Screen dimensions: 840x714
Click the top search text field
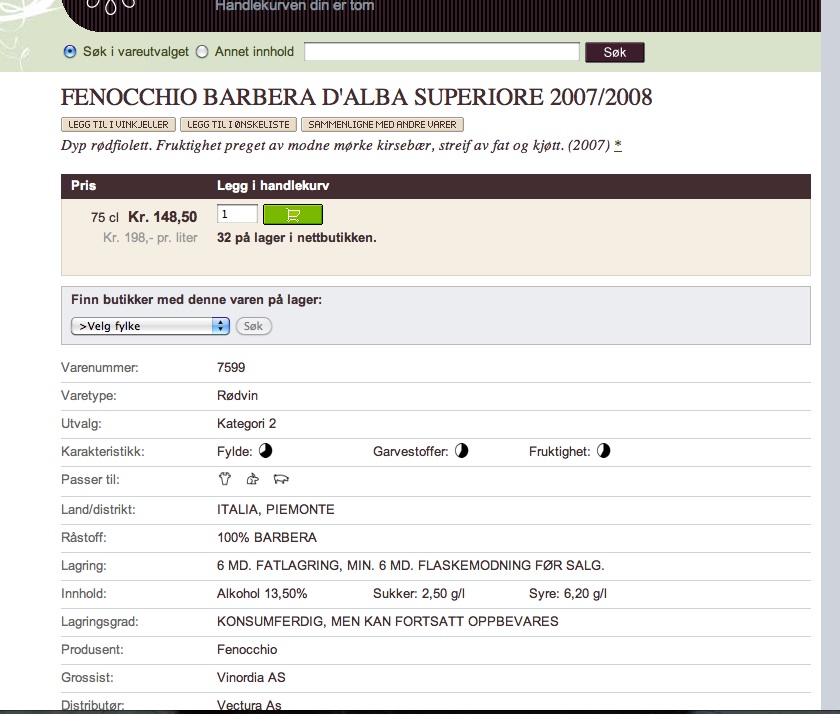pyautogui.click(x=442, y=52)
